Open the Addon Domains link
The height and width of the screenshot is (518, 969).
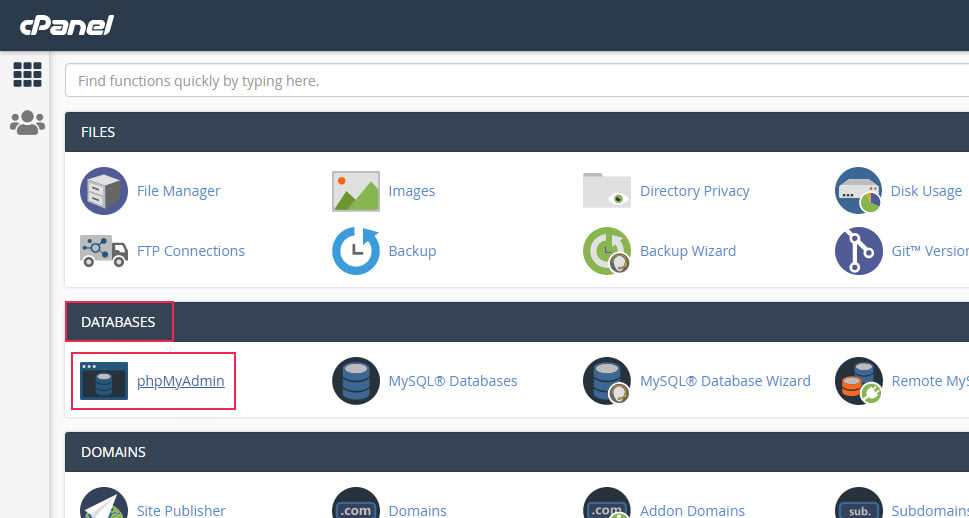692,511
